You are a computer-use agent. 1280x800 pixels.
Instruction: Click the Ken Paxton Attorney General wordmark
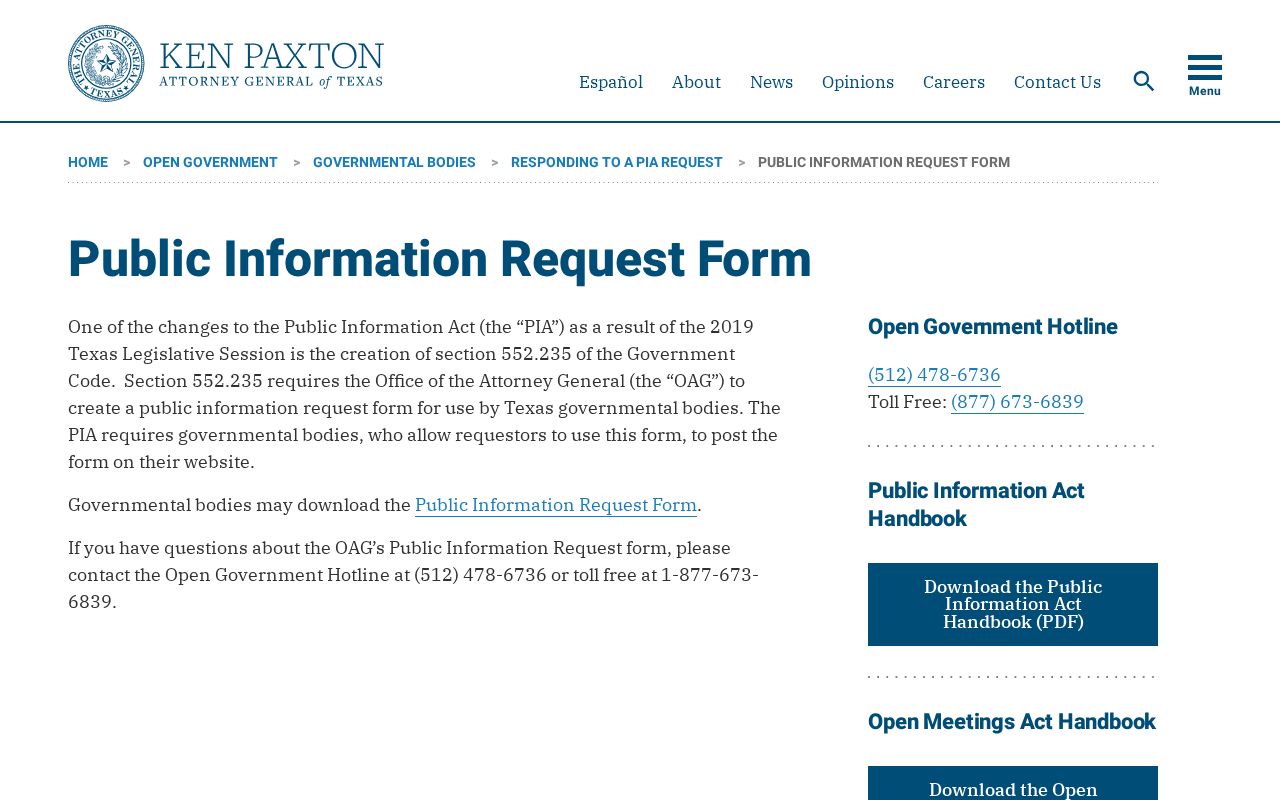tap(271, 65)
